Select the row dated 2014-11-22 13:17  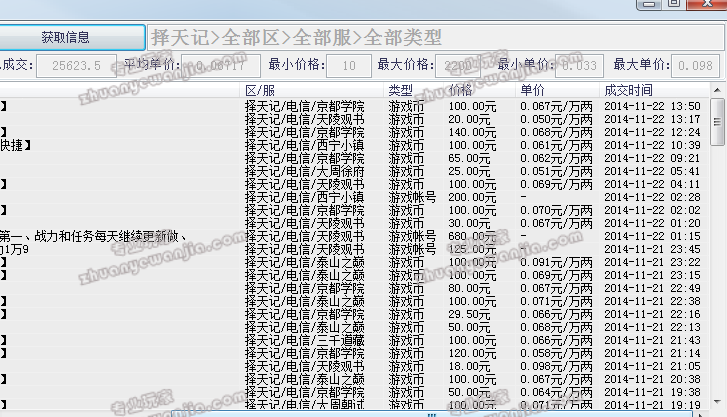(355, 119)
